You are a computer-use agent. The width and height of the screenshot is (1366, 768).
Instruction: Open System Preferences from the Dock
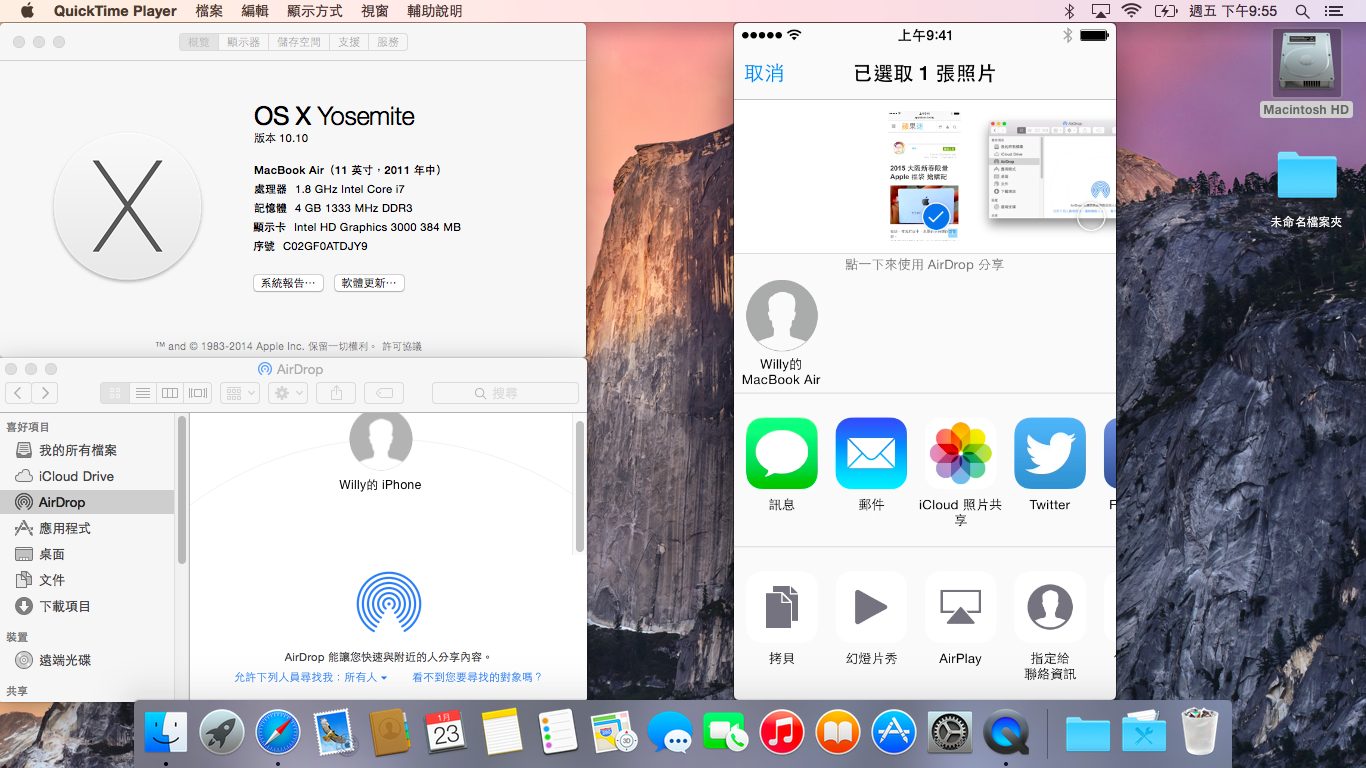pos(950,733)
